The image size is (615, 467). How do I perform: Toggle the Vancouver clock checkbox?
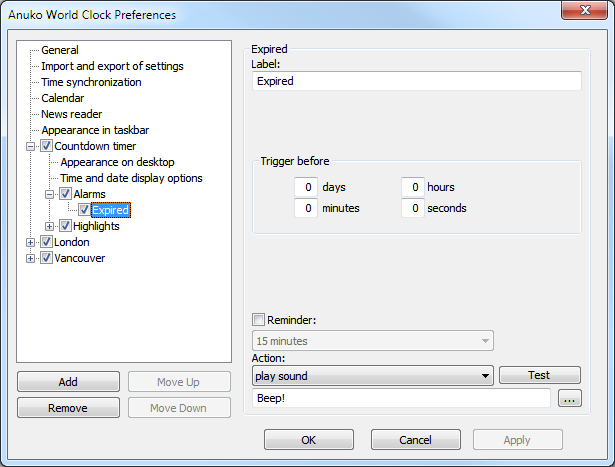[46, 258]
